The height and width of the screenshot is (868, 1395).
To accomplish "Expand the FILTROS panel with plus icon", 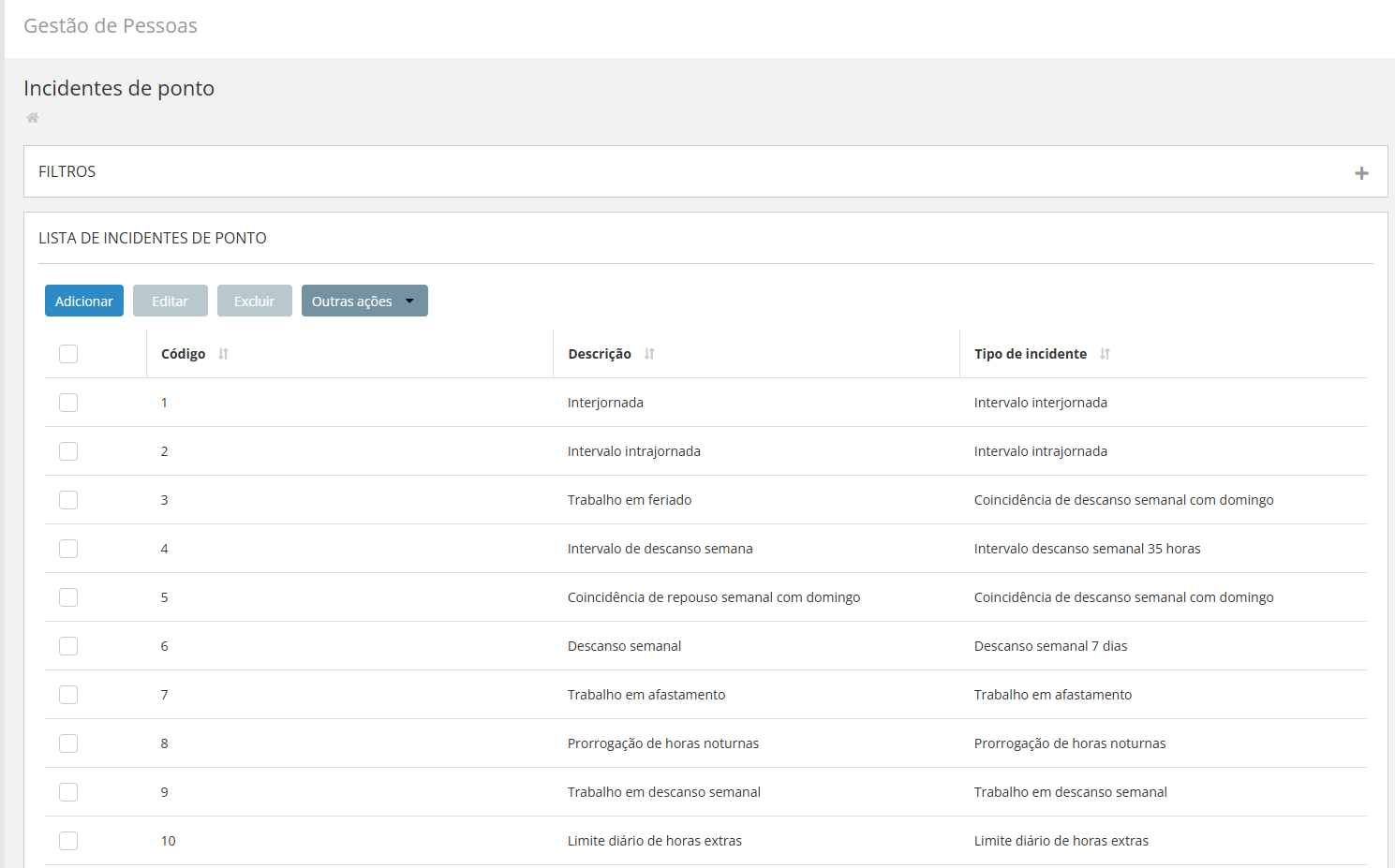I will click(1361, 173).
